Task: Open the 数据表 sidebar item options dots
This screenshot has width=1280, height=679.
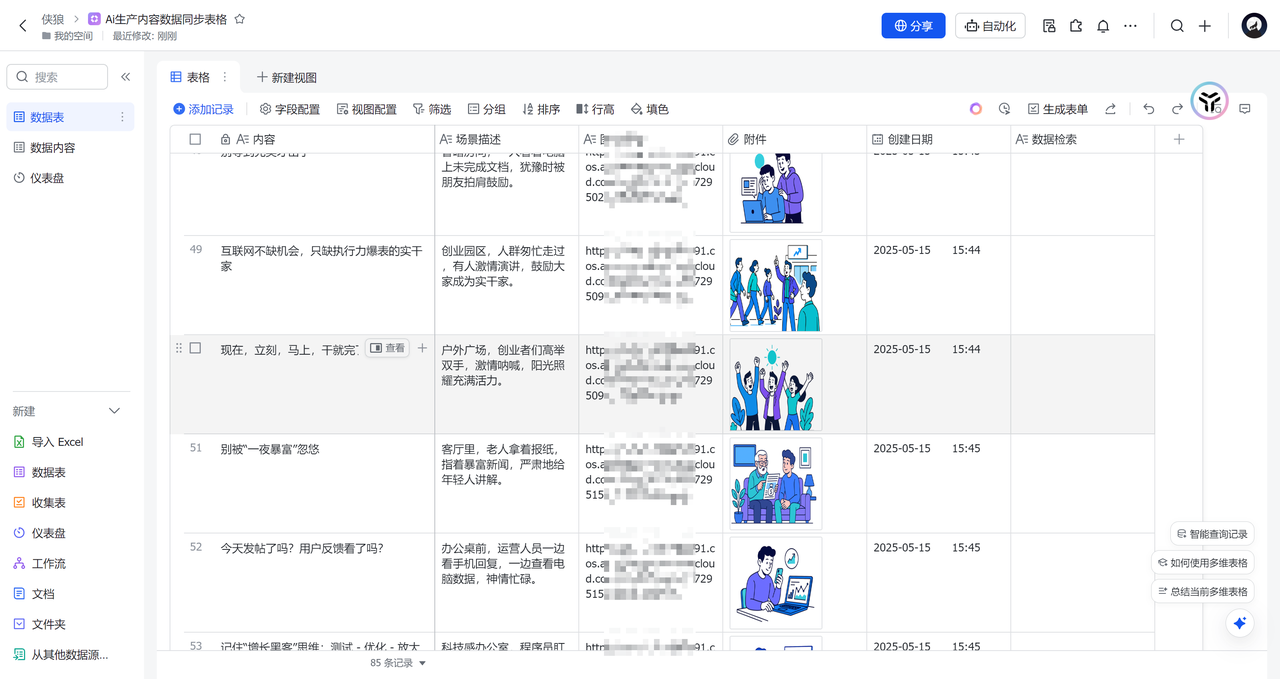Action: pos(123,117)
